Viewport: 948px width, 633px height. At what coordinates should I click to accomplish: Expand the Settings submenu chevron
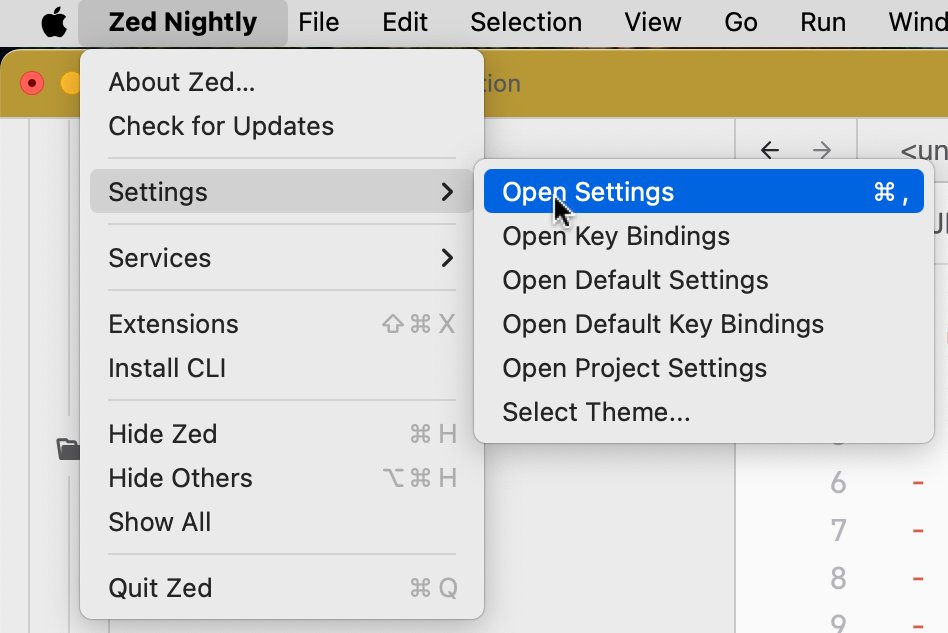(x=447, y=192)
